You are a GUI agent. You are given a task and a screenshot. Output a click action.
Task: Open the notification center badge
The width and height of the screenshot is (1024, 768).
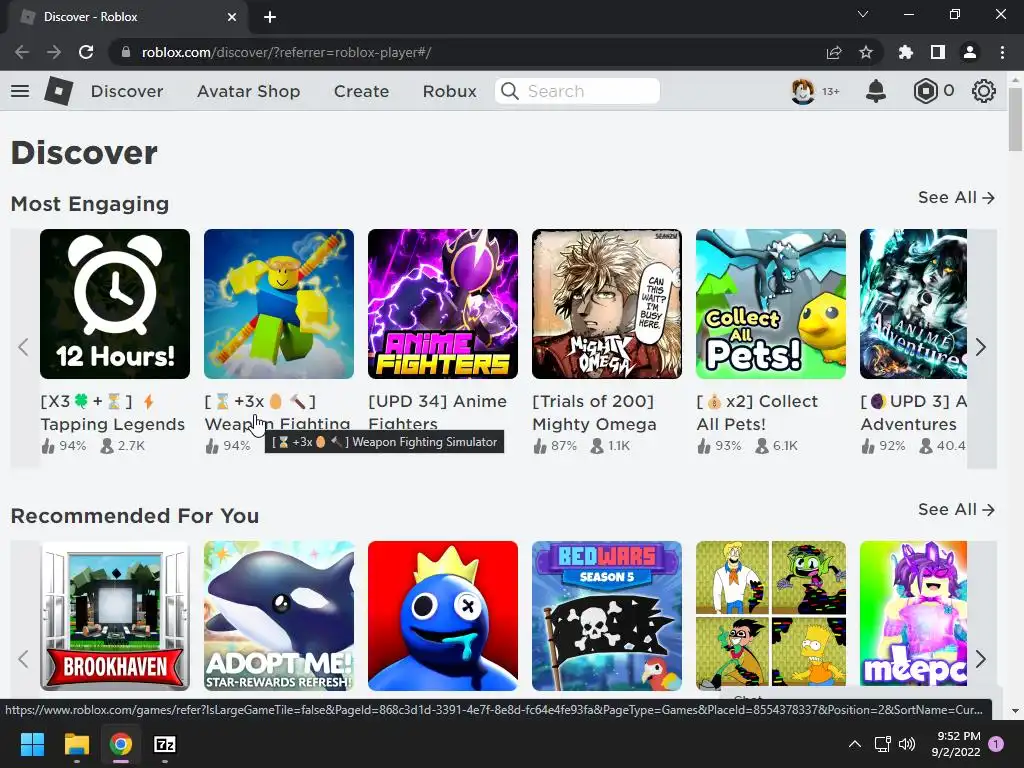tap(996, 743)
